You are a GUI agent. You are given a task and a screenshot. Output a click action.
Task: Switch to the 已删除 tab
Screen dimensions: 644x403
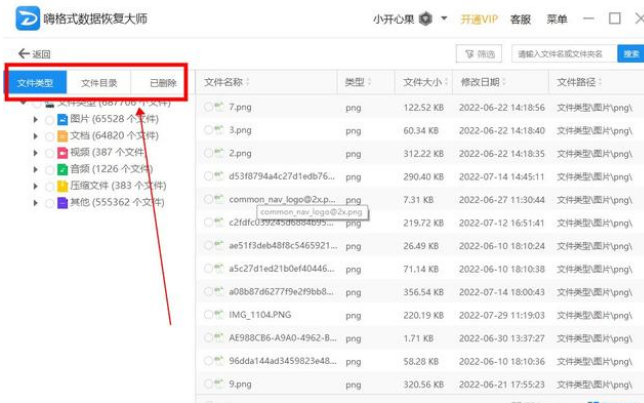click(x=162, y=83)
